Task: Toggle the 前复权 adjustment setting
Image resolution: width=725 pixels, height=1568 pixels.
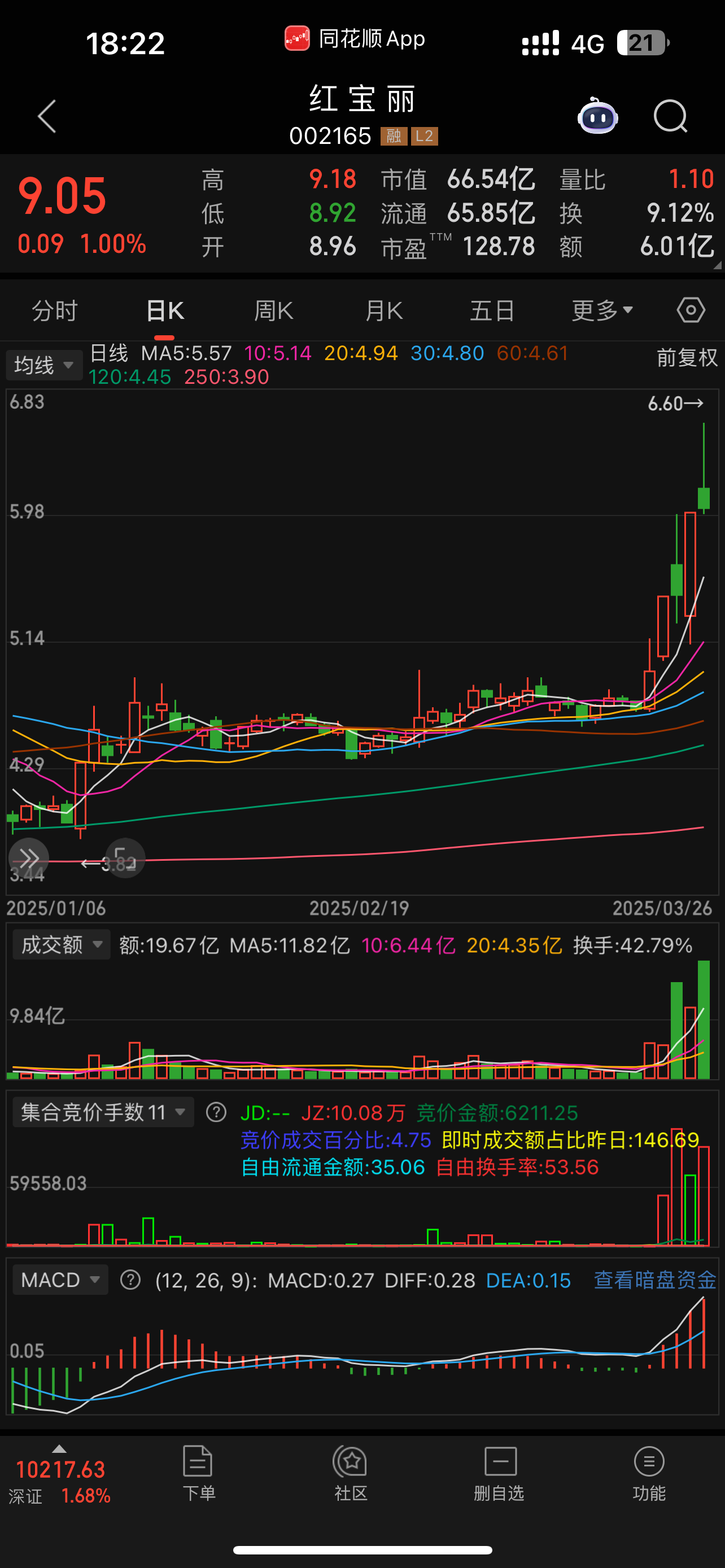Action: (x=687, y=357)
